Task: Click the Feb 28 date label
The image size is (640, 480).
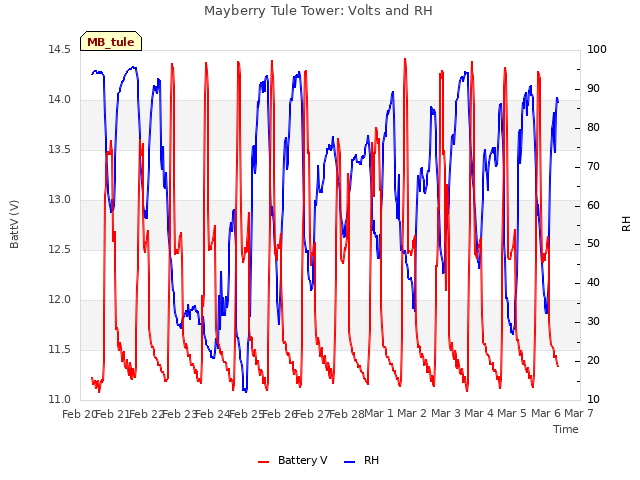Action: coord(346,414)
